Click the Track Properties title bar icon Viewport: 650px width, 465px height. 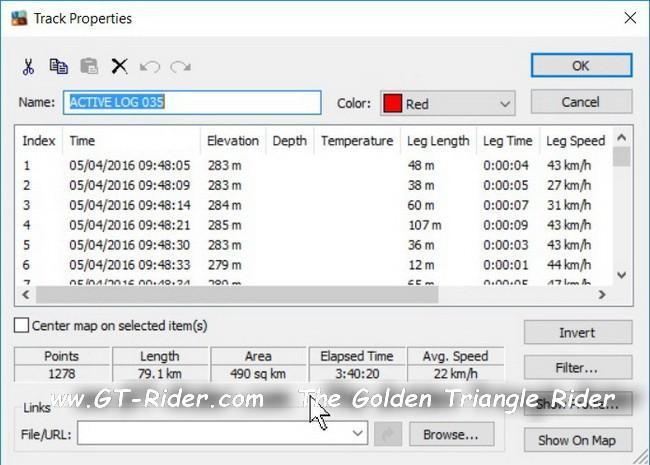point(19,18)
